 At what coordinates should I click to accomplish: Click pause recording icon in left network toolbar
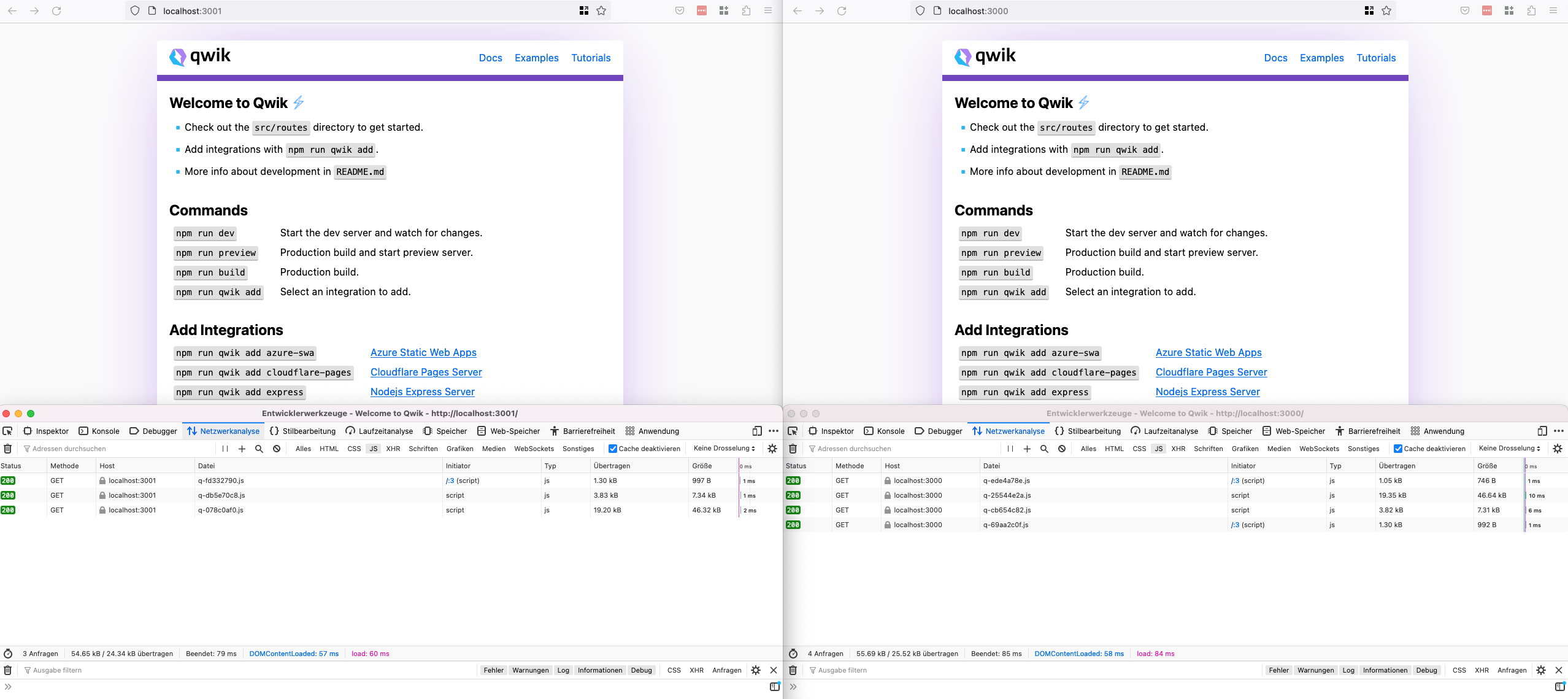(x=225, y=449)
